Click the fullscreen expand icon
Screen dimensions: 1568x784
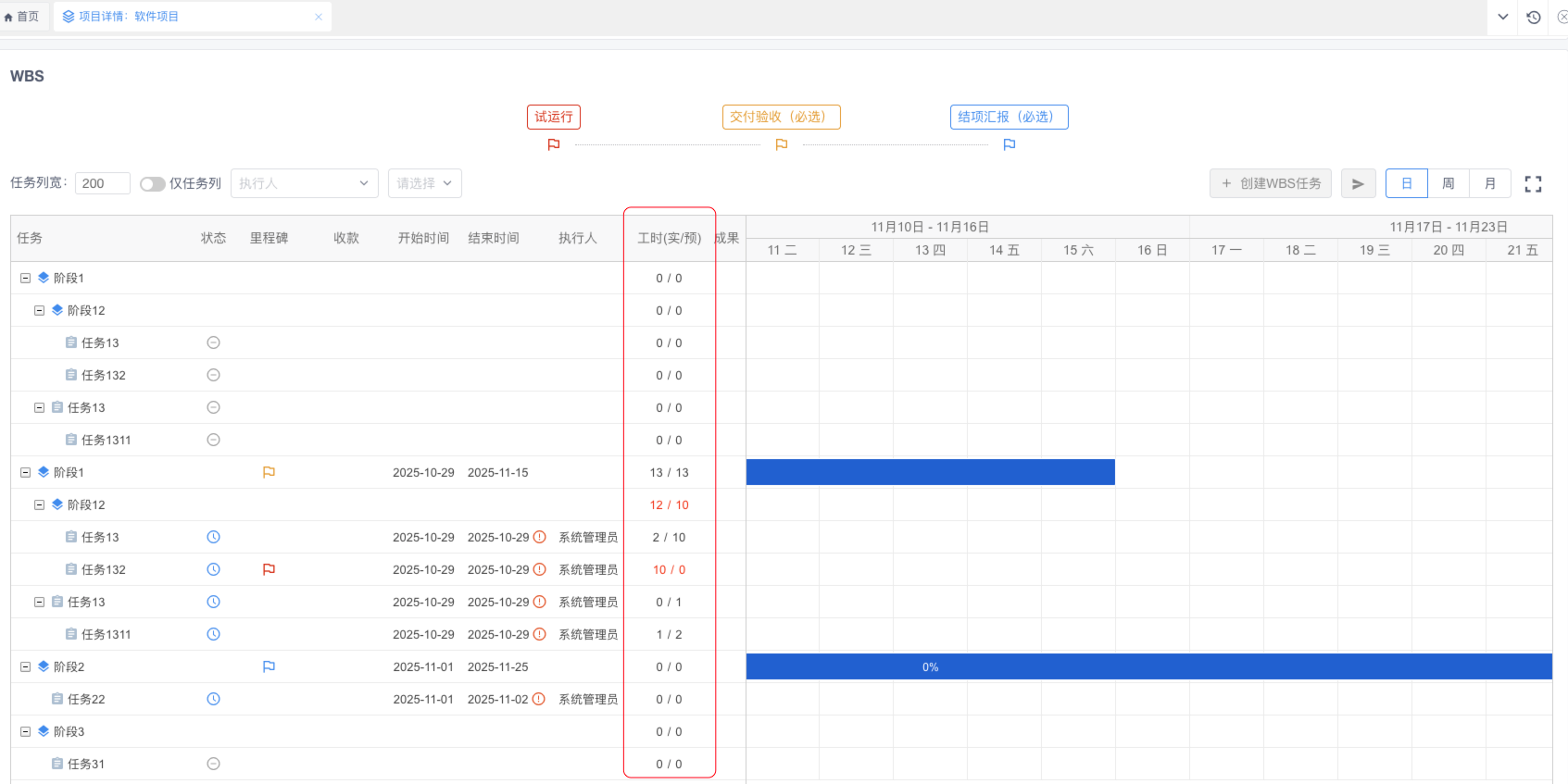click(x=1533, y=184)
